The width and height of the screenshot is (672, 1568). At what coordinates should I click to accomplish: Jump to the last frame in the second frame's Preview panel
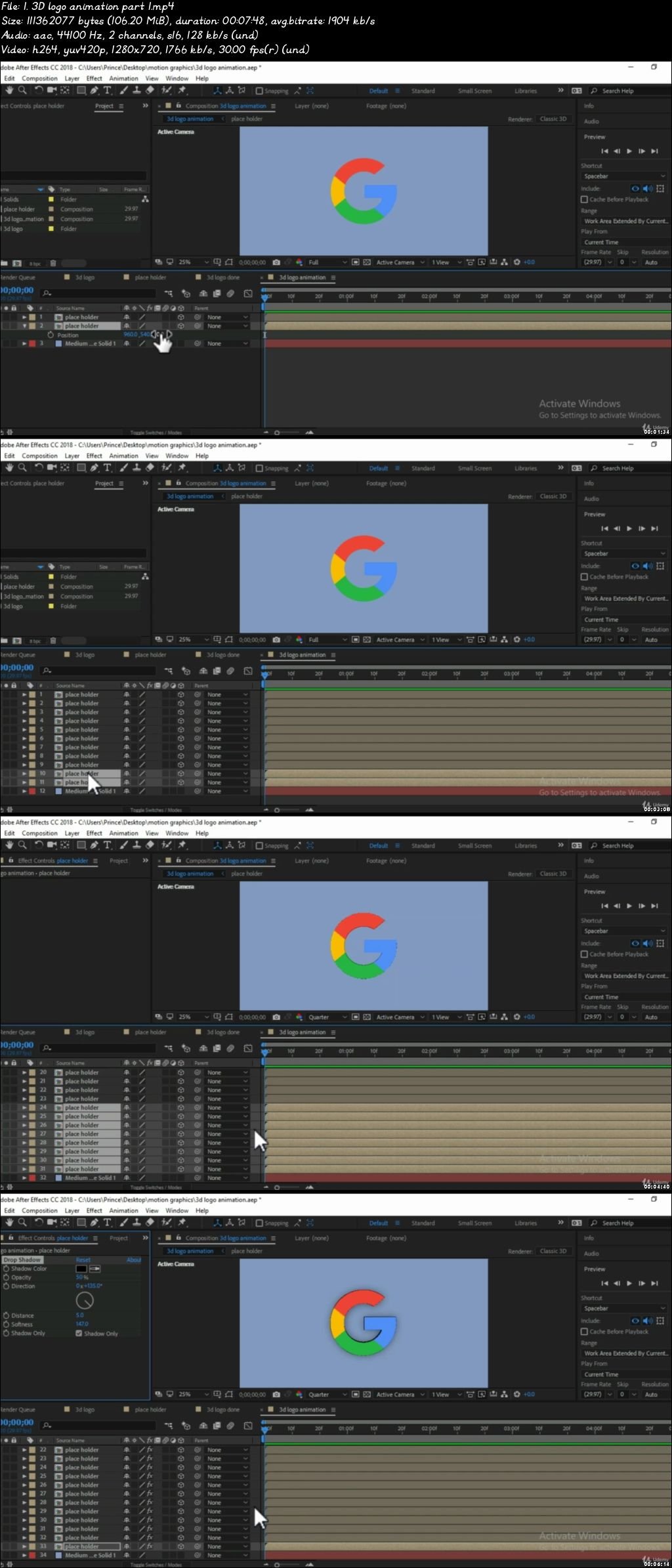pyautogui.click(x=654, y=528)
